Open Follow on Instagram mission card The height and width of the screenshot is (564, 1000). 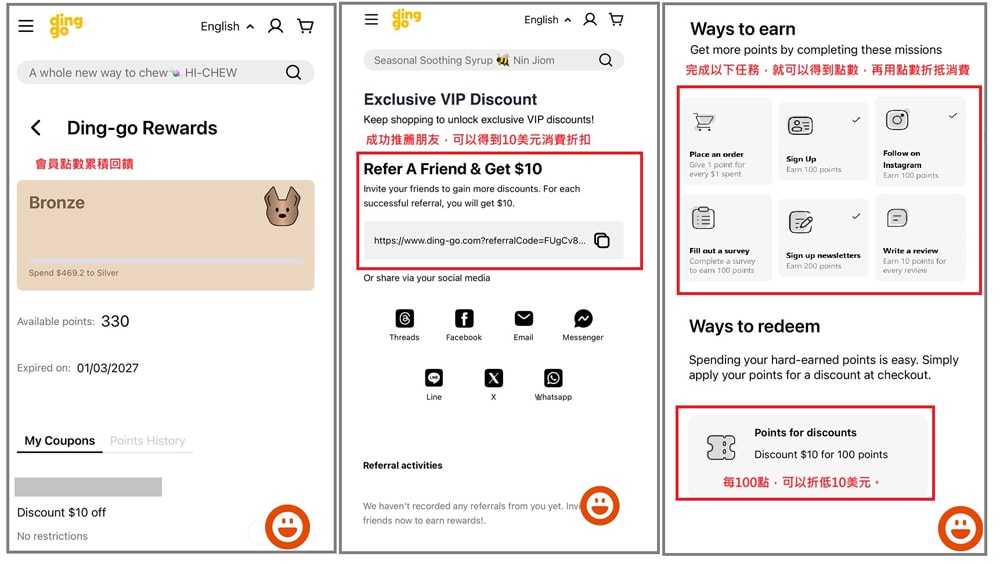coord(920,142)
